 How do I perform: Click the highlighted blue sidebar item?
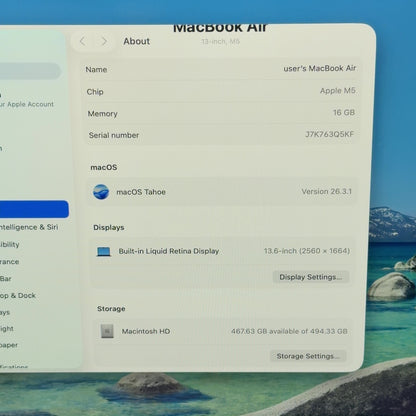tap(34, 209)
